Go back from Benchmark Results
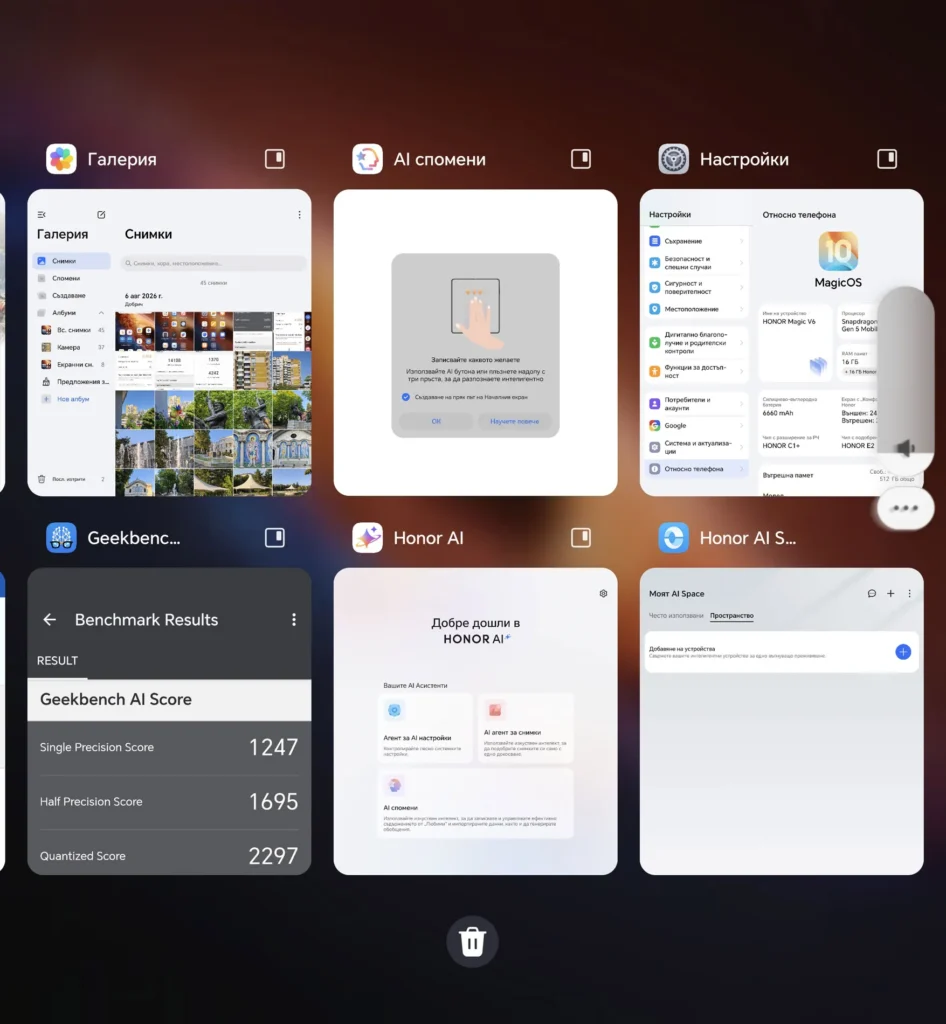Viewport: 946px width, 1024px height. tap(50, 620)
